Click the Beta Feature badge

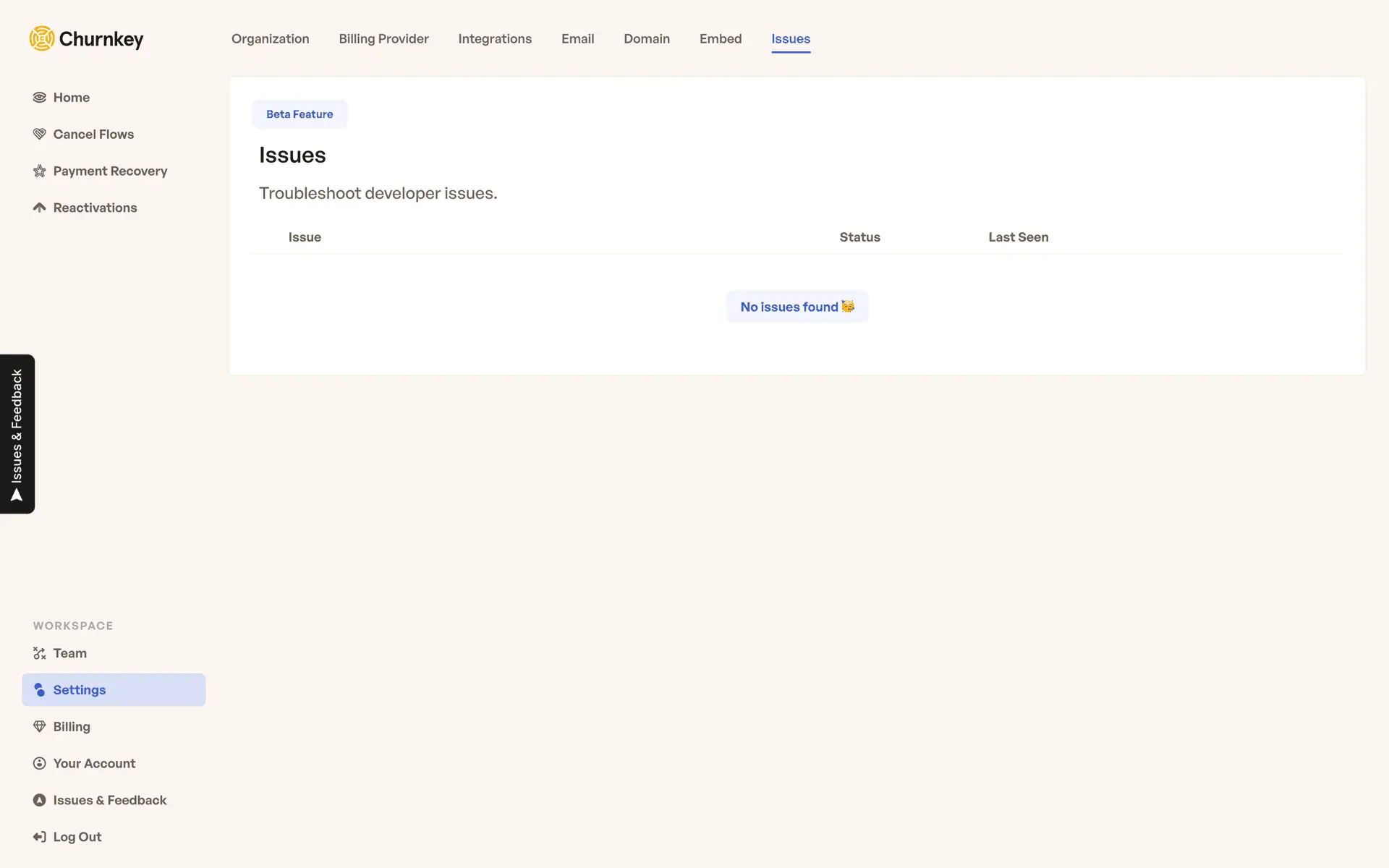pyautogui.click(x=300, y=114)
